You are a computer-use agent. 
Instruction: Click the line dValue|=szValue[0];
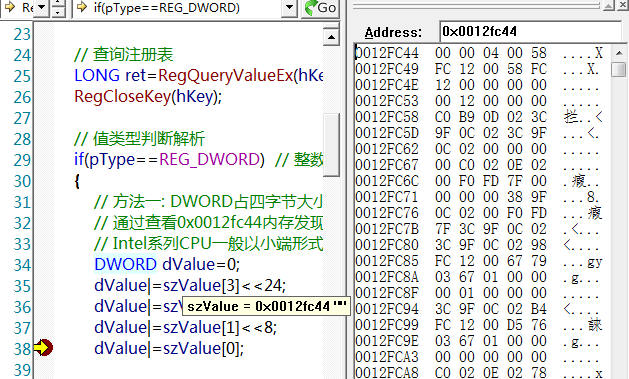(x=169, y=349)
